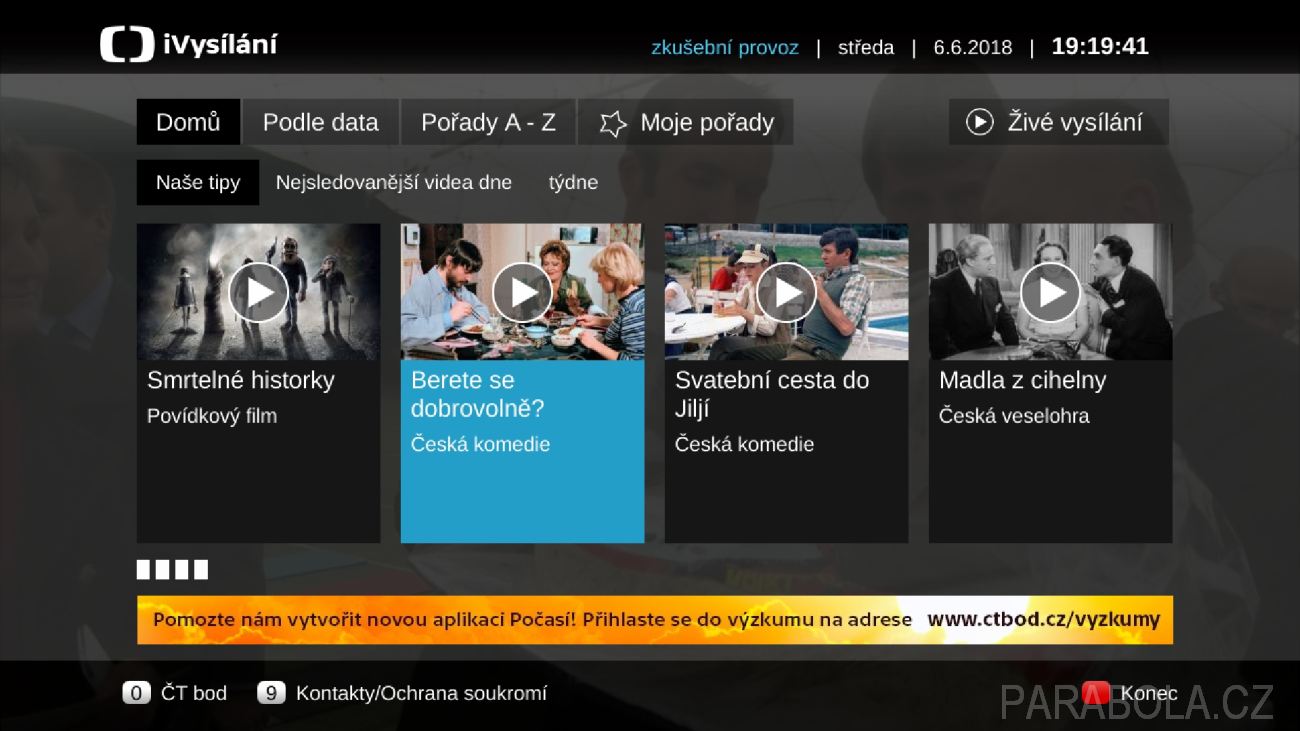
Task: Switch to Podle data tab
Action: 320,122
